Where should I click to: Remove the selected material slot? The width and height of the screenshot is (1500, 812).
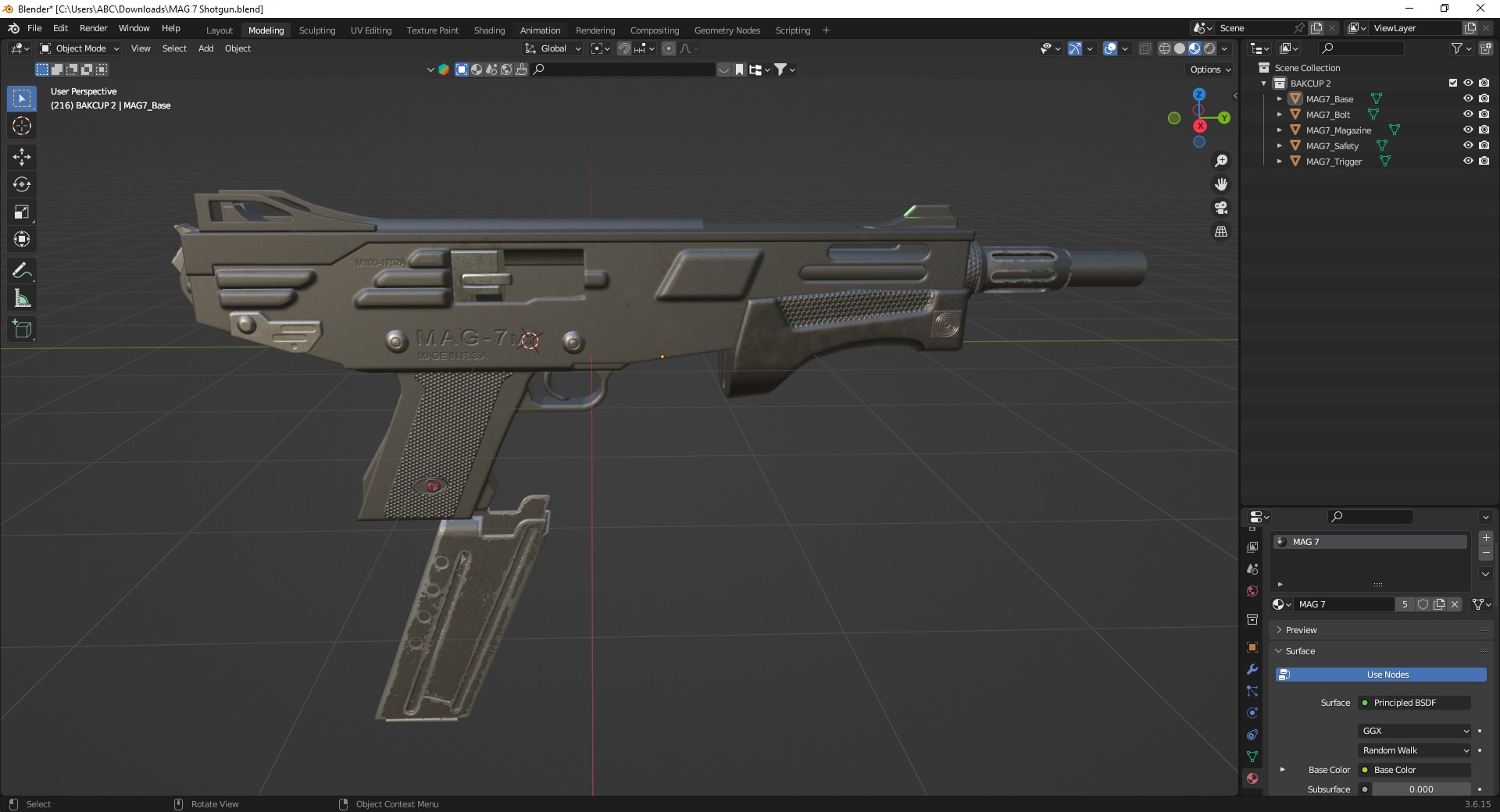(1486, 553)
